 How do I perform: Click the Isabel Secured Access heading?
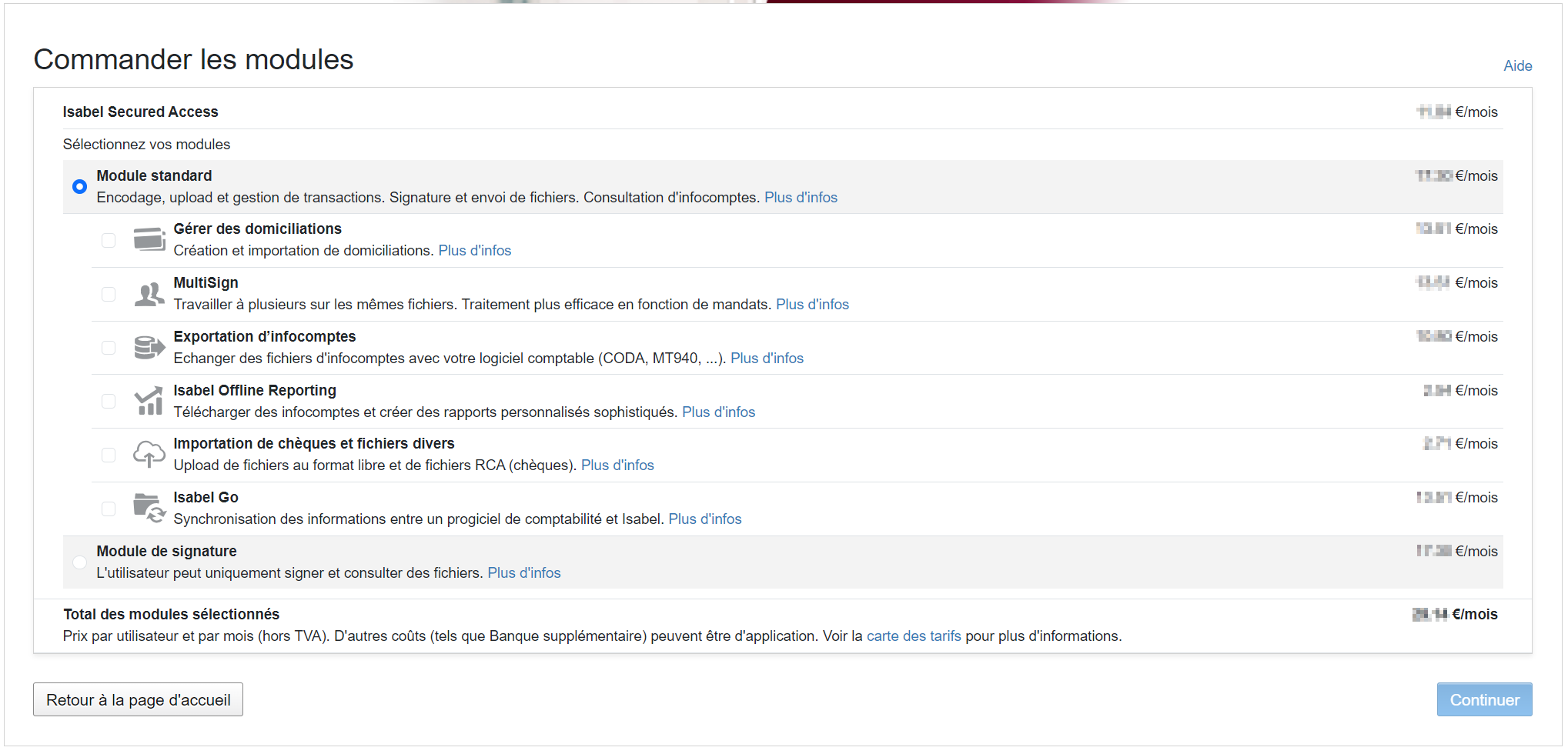140,112
